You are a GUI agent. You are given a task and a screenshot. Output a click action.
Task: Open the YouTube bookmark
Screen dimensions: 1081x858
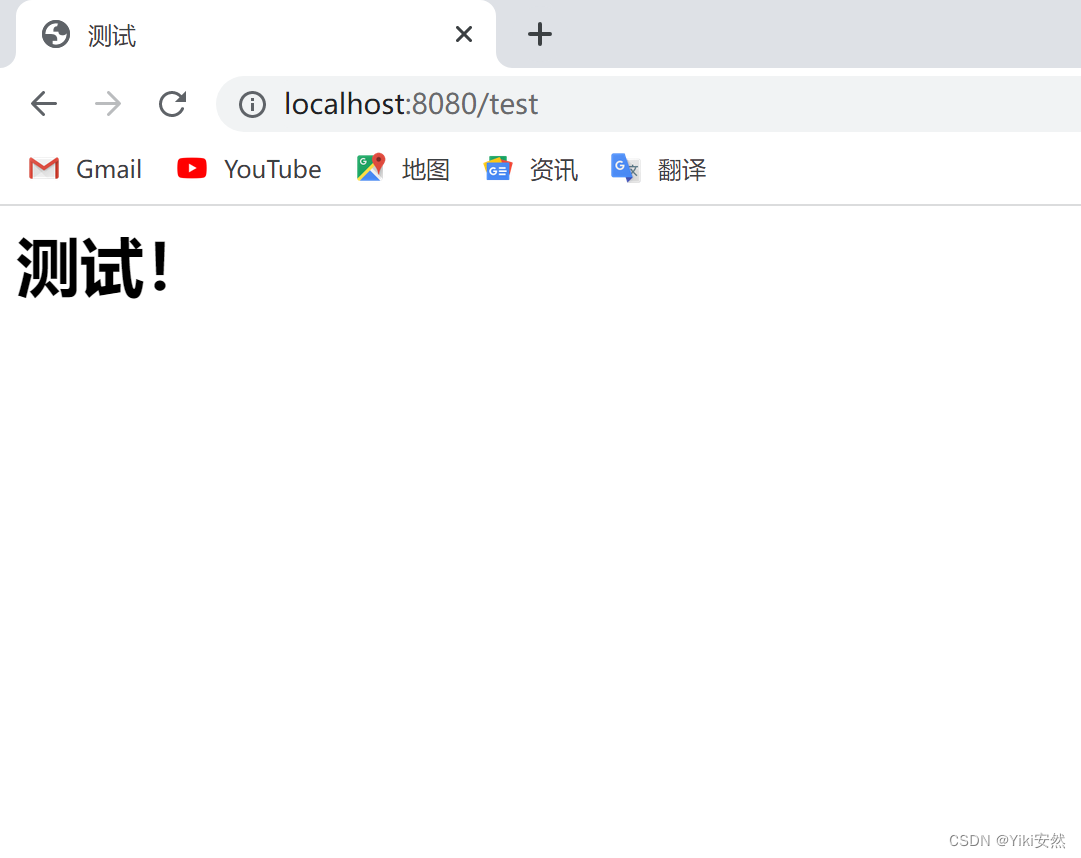click(x=249, y=169)
